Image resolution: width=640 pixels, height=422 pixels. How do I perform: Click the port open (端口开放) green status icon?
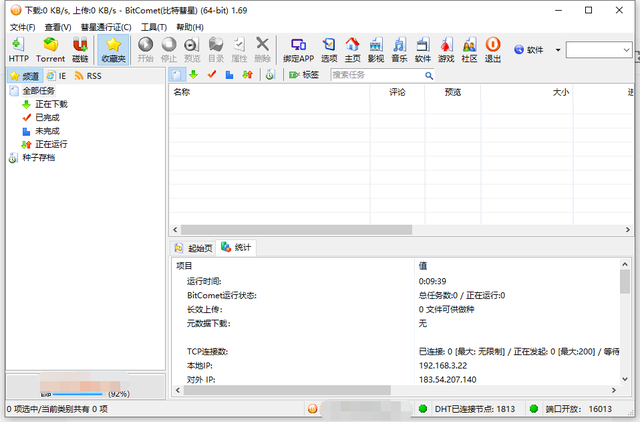(x=533, y=409)
